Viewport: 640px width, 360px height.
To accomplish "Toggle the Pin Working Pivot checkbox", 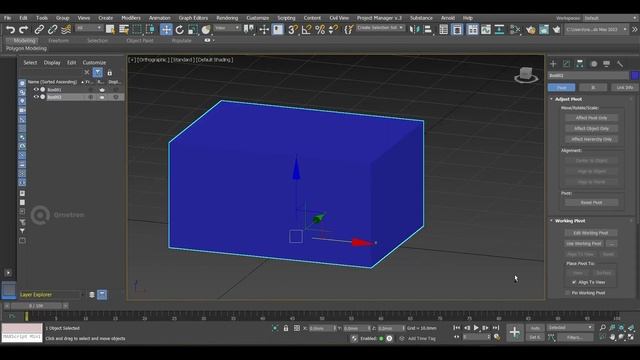I will click(567, 293).
